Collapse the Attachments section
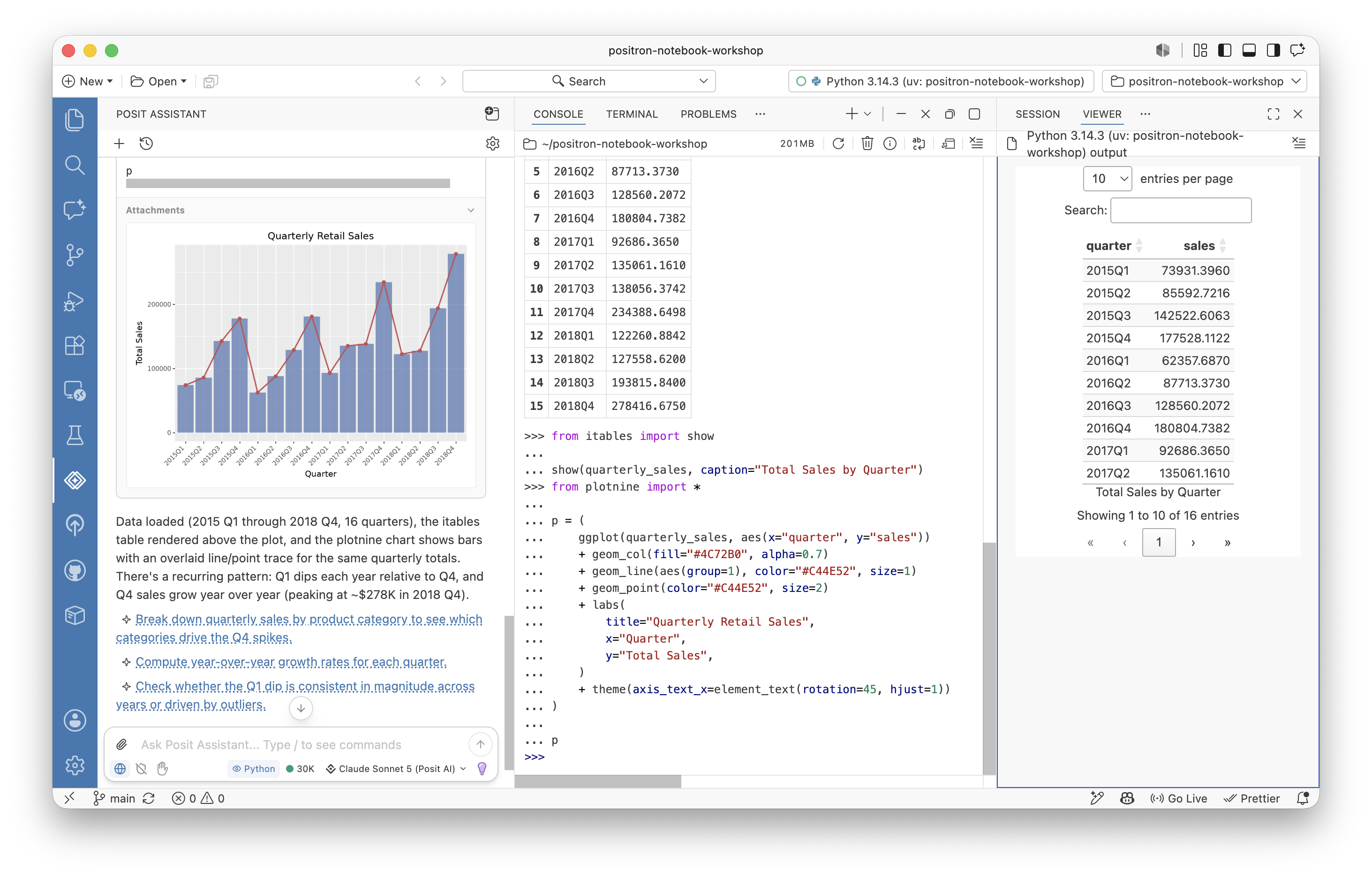This screenshot has width=1372, height=878. (471, 210)
